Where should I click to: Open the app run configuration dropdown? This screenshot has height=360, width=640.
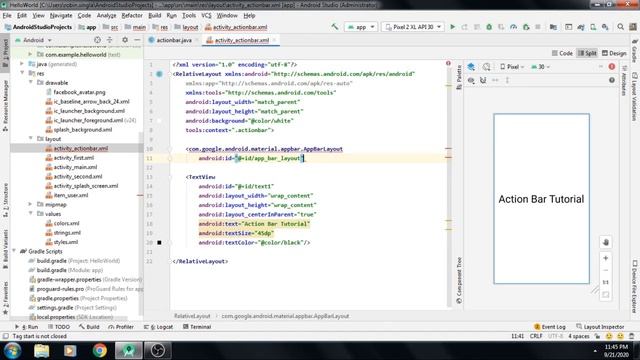coord(361,27)
